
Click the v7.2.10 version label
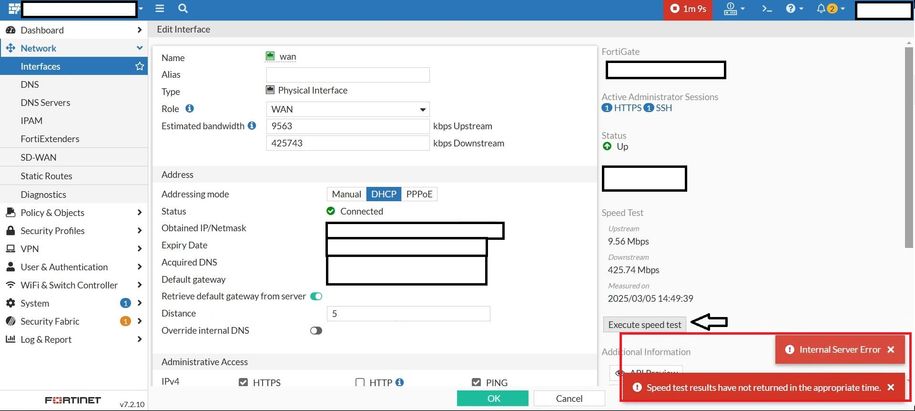pyautogui.click(x=132, y=403)
